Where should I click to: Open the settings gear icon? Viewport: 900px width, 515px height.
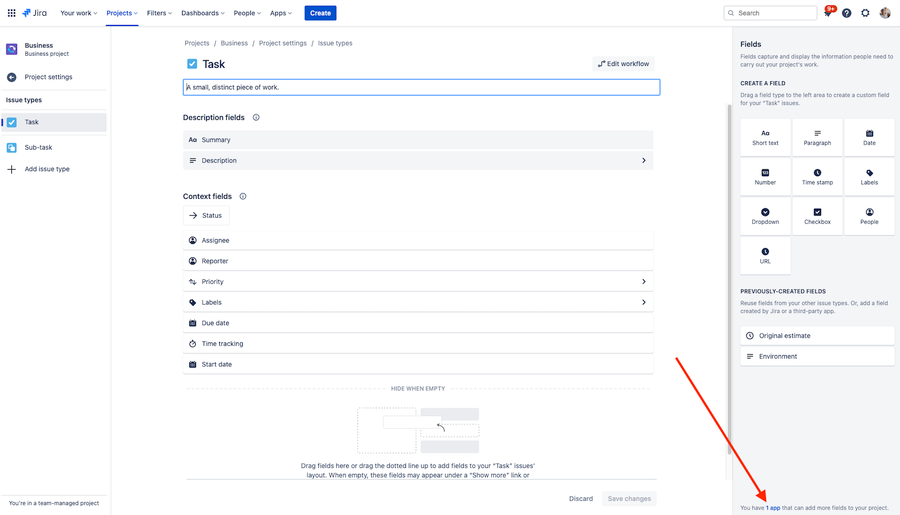pos(866,13)
